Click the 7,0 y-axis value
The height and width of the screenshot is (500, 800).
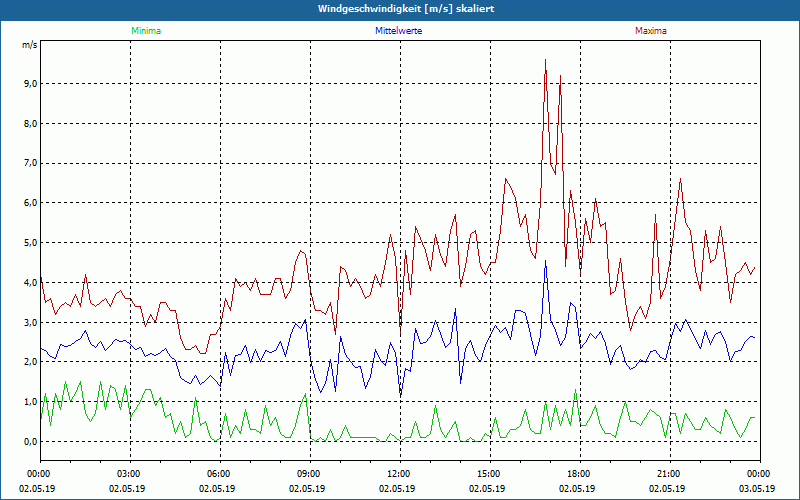[x=31, y=163]
